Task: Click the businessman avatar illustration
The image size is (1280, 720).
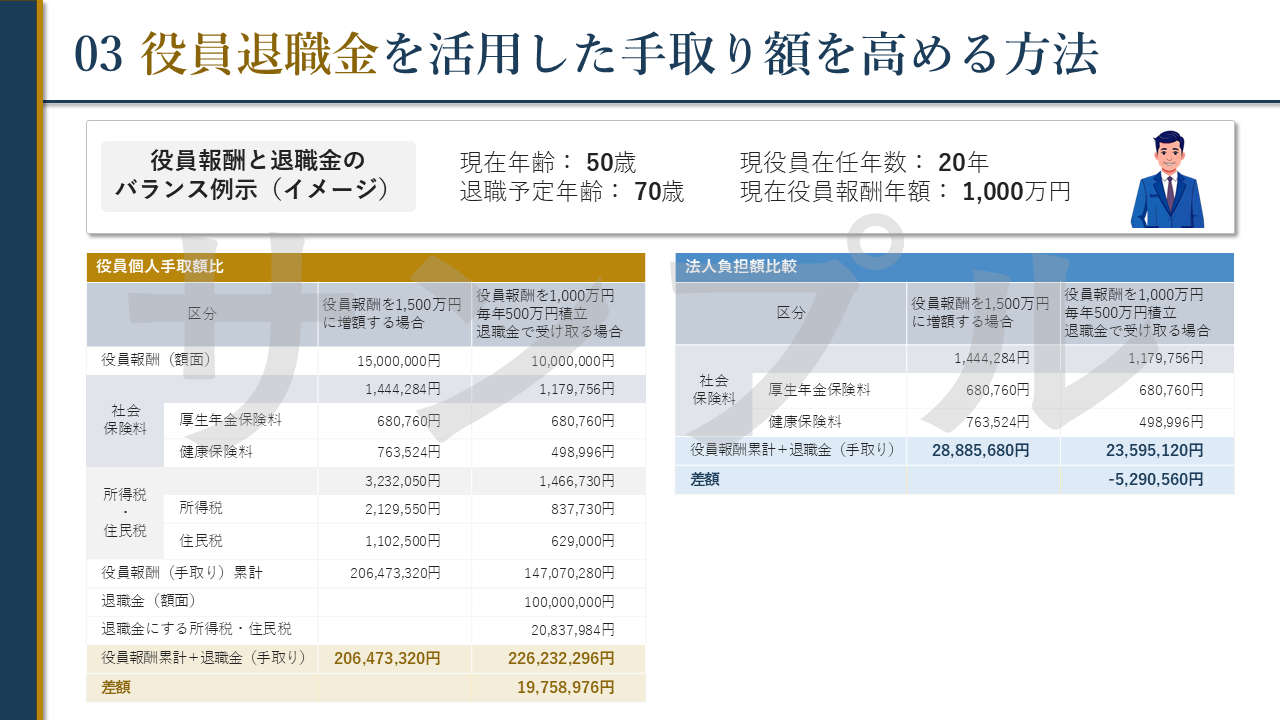Action: tap(1167, 179)
